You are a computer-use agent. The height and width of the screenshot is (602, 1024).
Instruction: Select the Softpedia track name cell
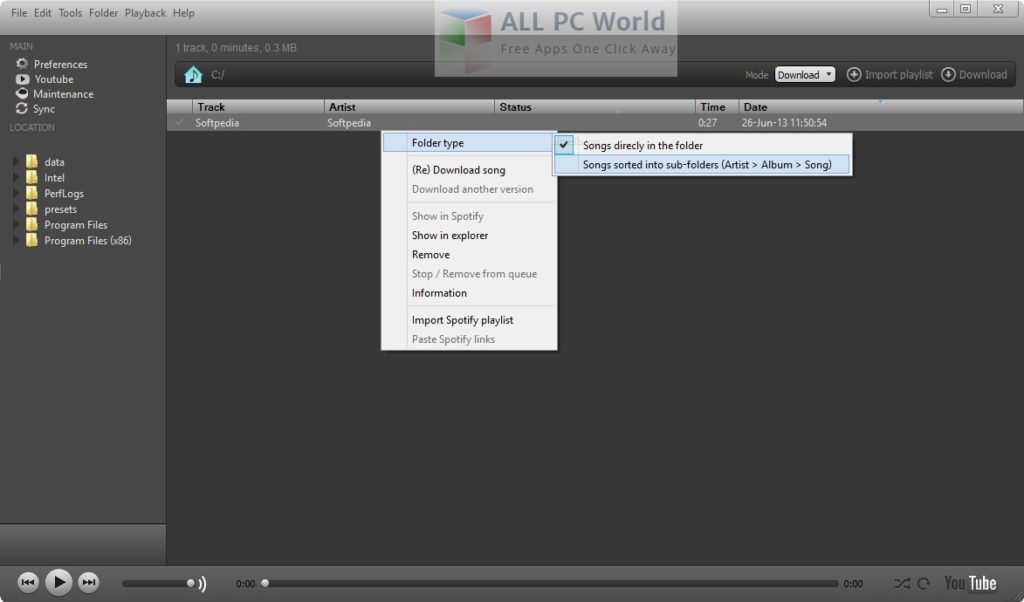(x=217, y=123)
